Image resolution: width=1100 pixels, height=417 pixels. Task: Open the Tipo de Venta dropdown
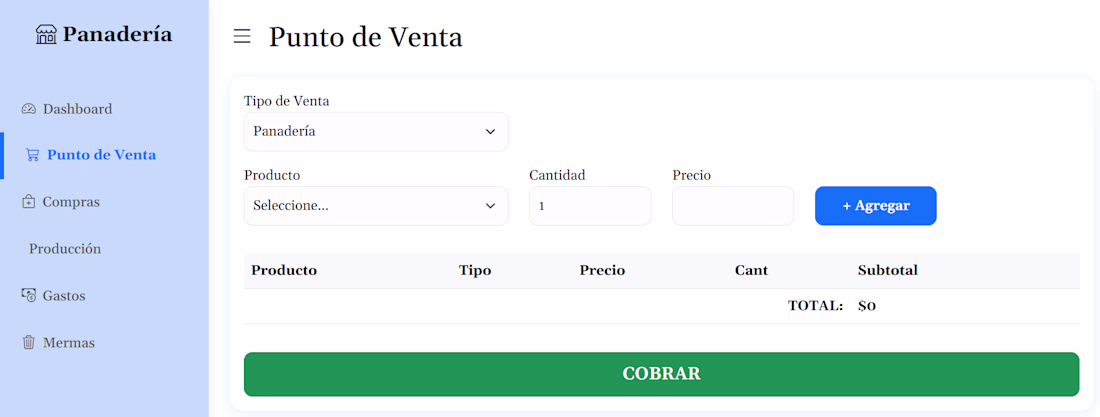(x=375, y=131)
